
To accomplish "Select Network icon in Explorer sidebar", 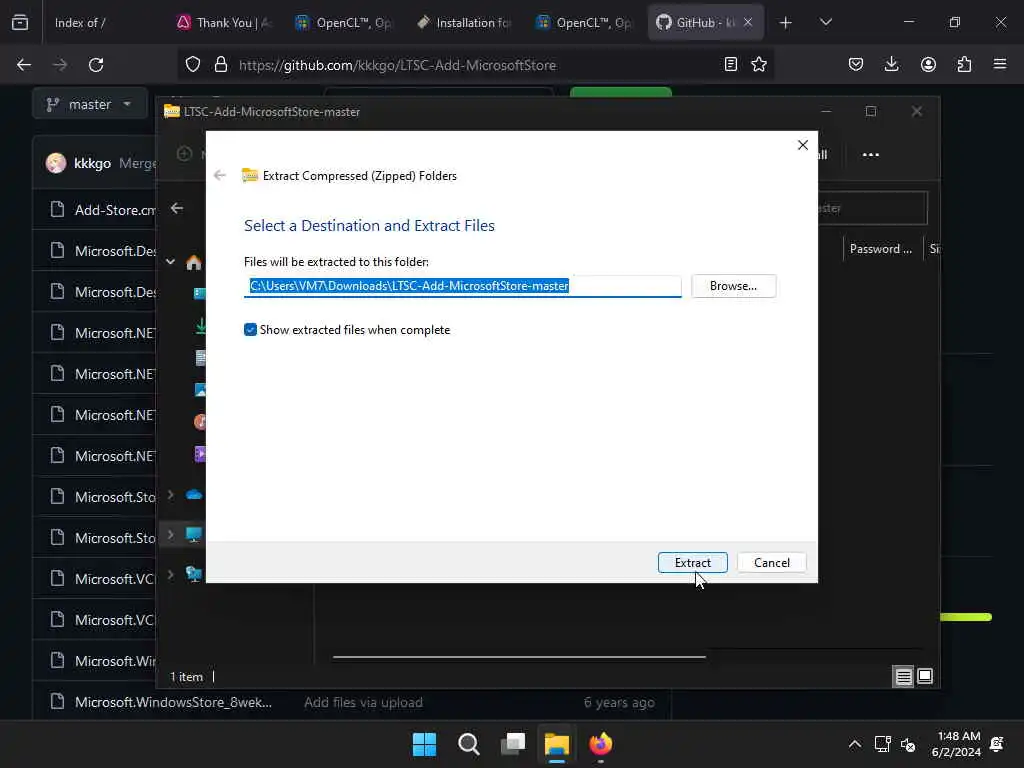I will pos(194,574).
